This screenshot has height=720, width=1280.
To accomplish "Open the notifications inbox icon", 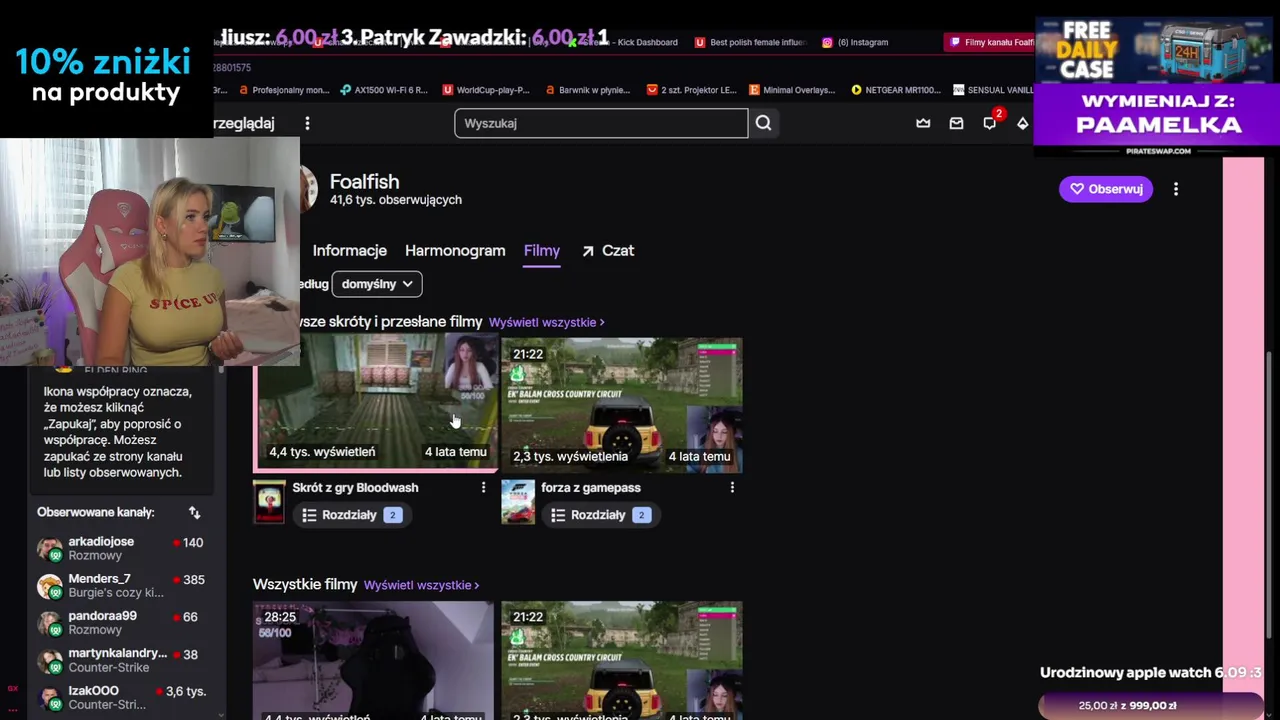I will [x=956, y=123].
